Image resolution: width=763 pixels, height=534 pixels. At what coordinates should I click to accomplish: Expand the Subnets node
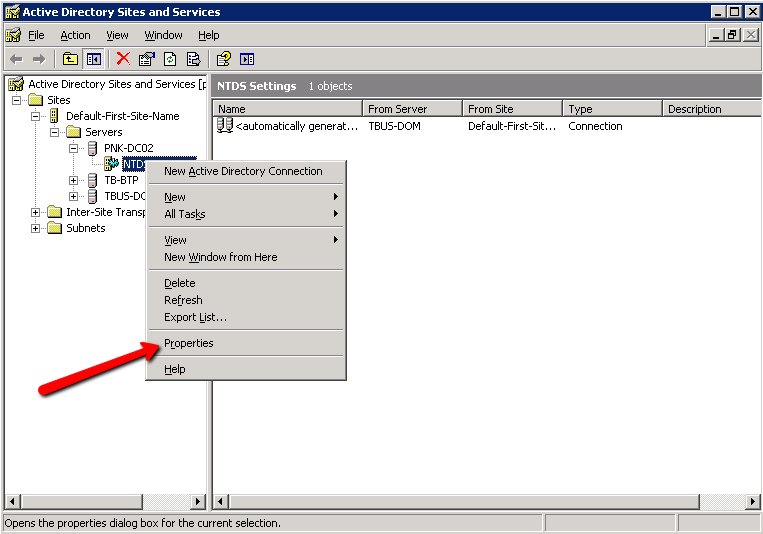point(36,228)
